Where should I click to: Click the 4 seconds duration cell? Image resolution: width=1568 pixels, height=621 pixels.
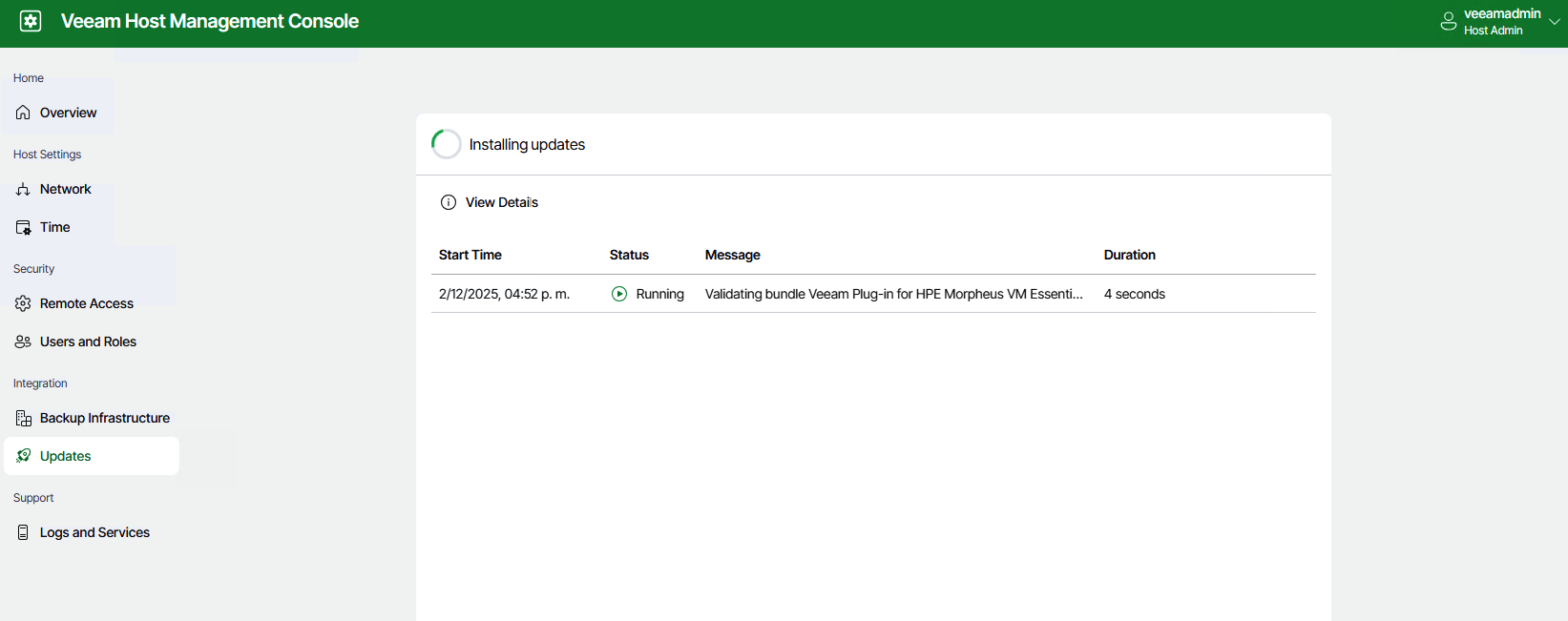click(x=1135, y=294)
